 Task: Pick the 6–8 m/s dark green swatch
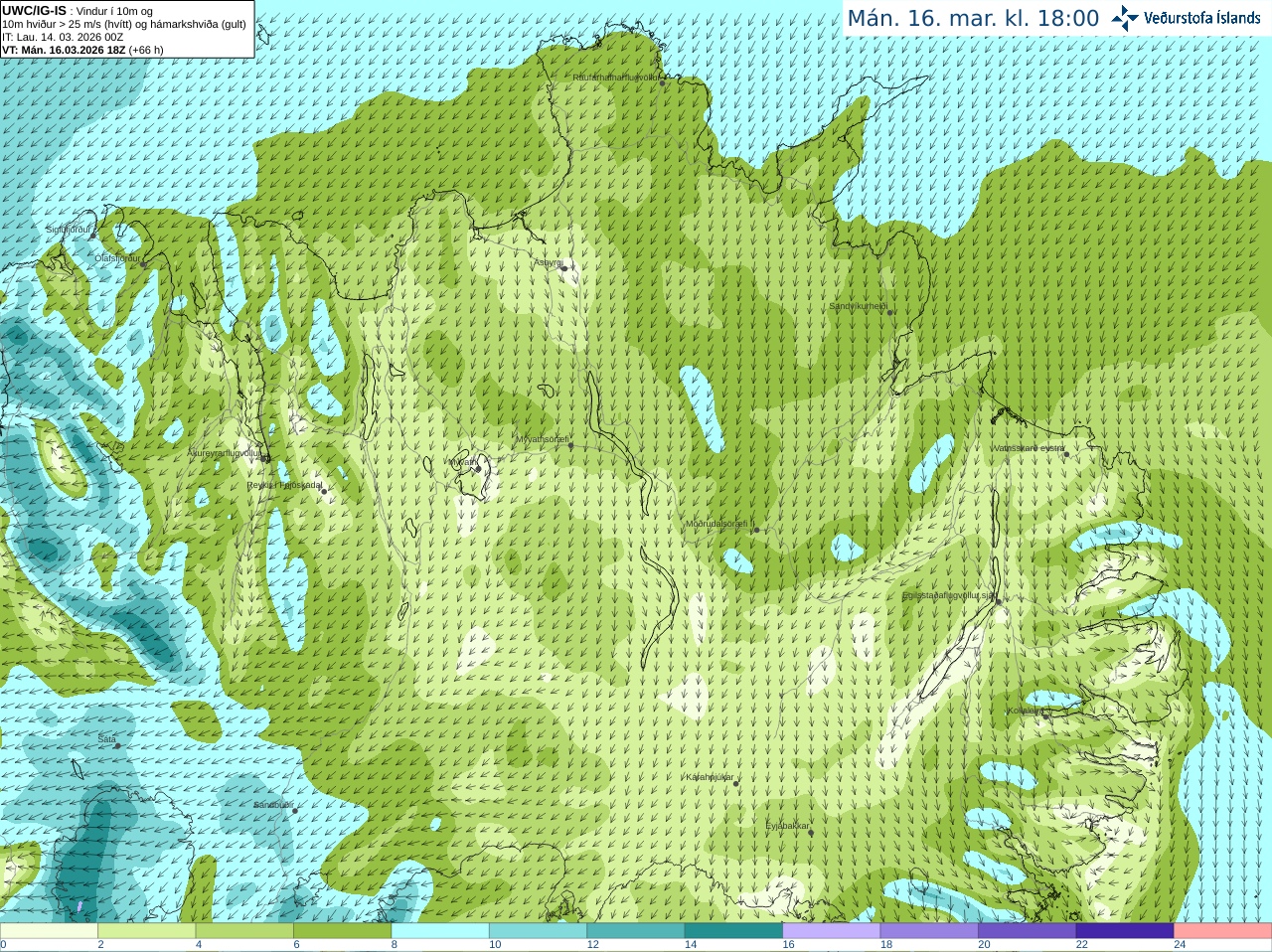point(343,931)
